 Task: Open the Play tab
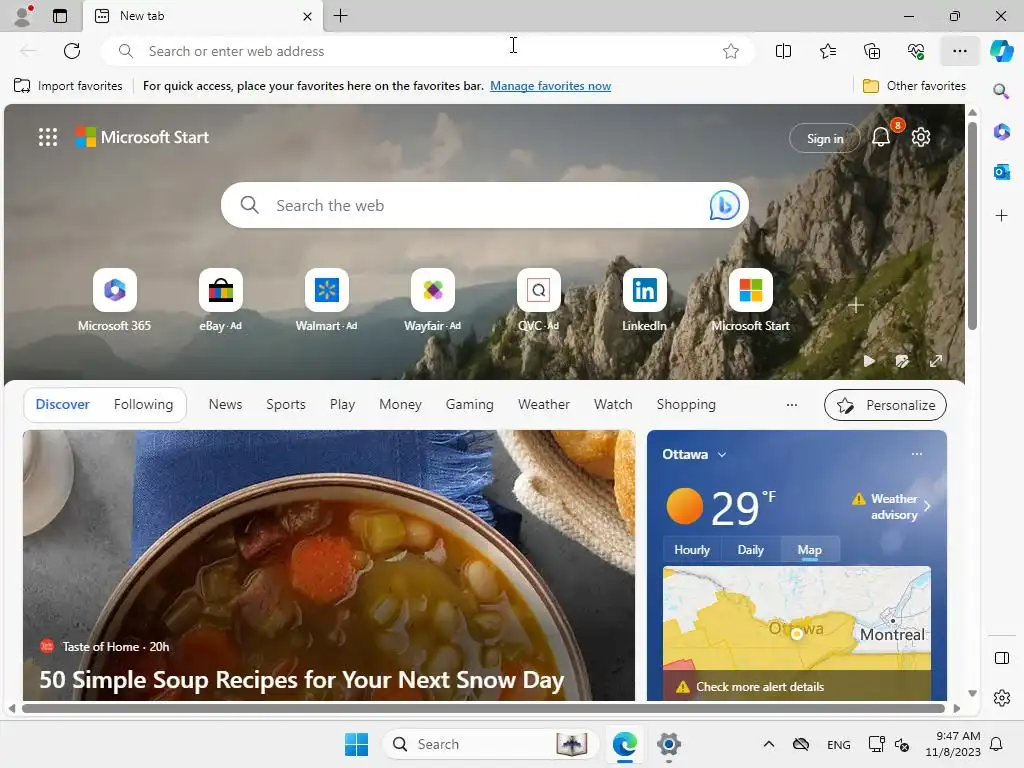[342, 404]
